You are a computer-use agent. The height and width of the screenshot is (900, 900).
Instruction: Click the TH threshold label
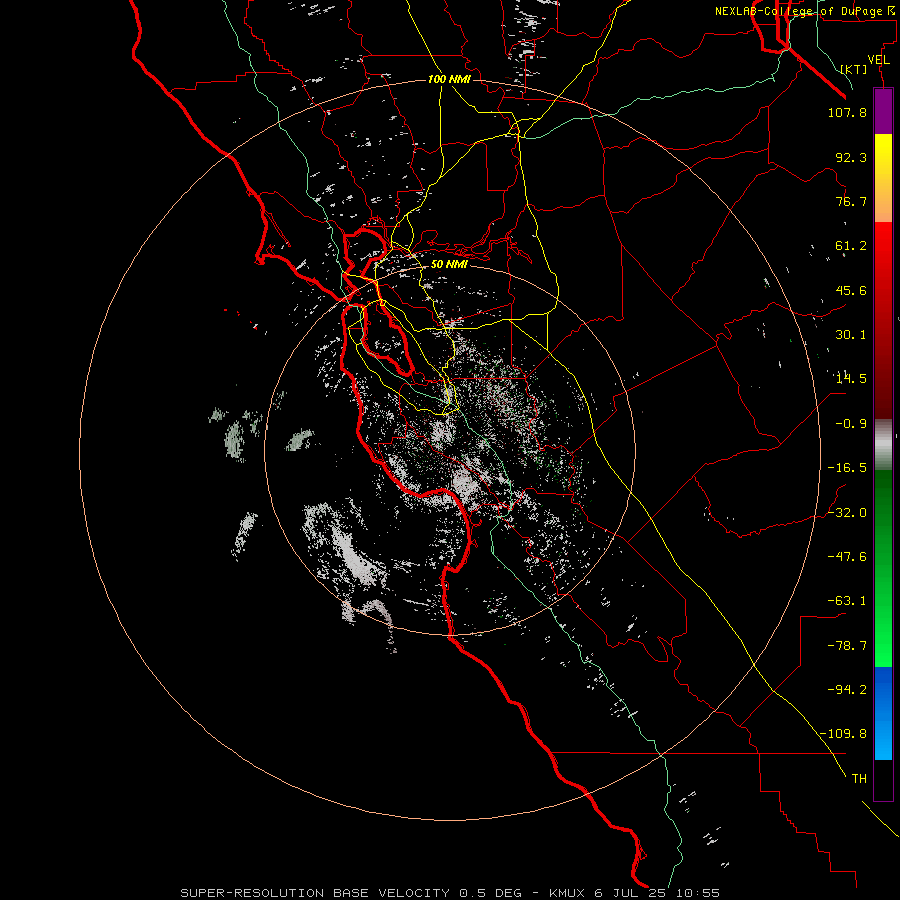(x=859, y=779)
